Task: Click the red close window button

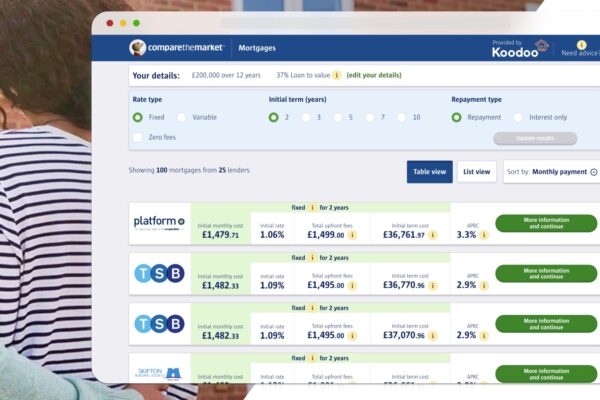Action: tap(110, 23)
